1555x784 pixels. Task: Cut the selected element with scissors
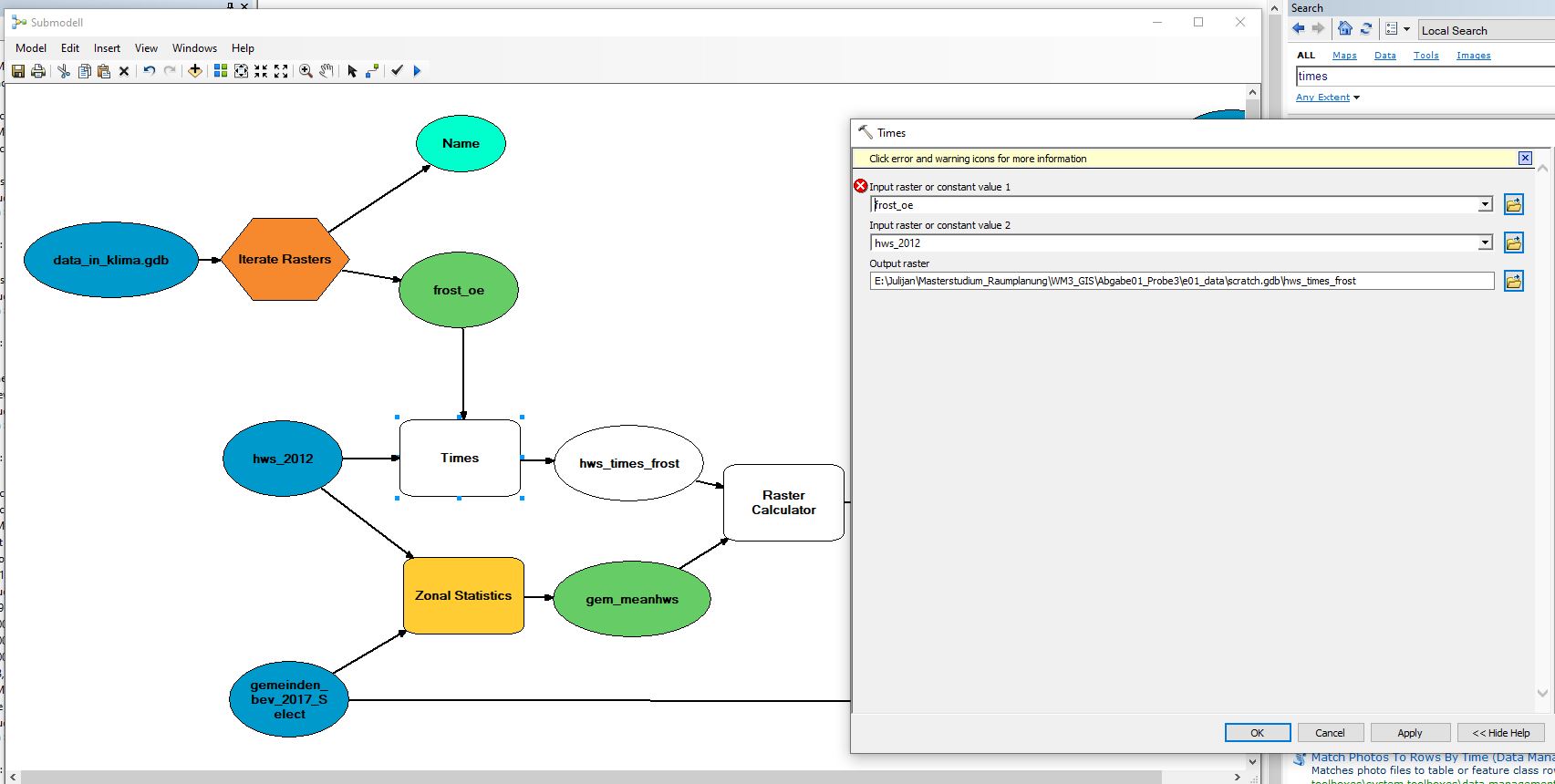64,71
